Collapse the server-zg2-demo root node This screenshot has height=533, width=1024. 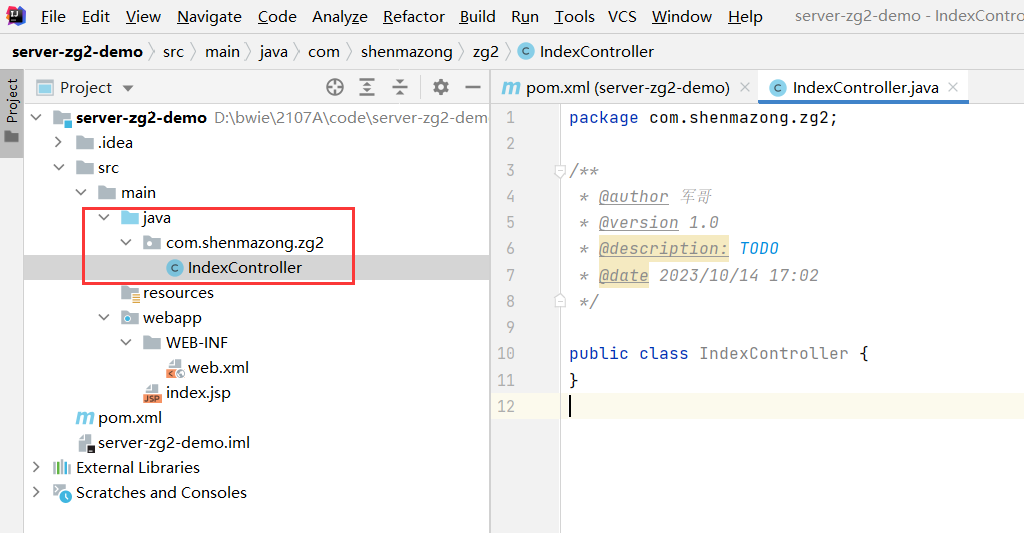(37, 118)
